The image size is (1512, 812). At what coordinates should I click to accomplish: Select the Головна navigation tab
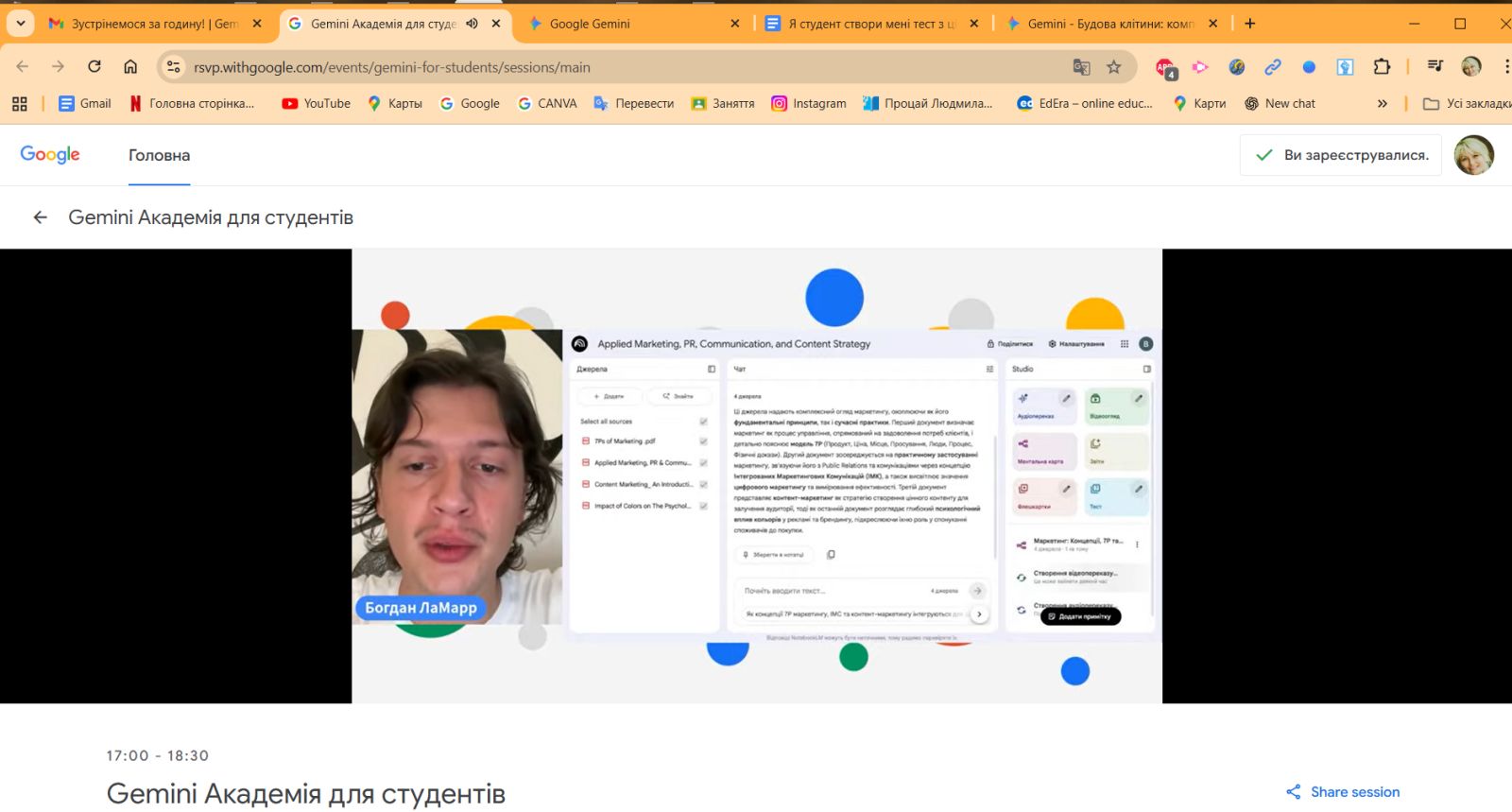159,156
